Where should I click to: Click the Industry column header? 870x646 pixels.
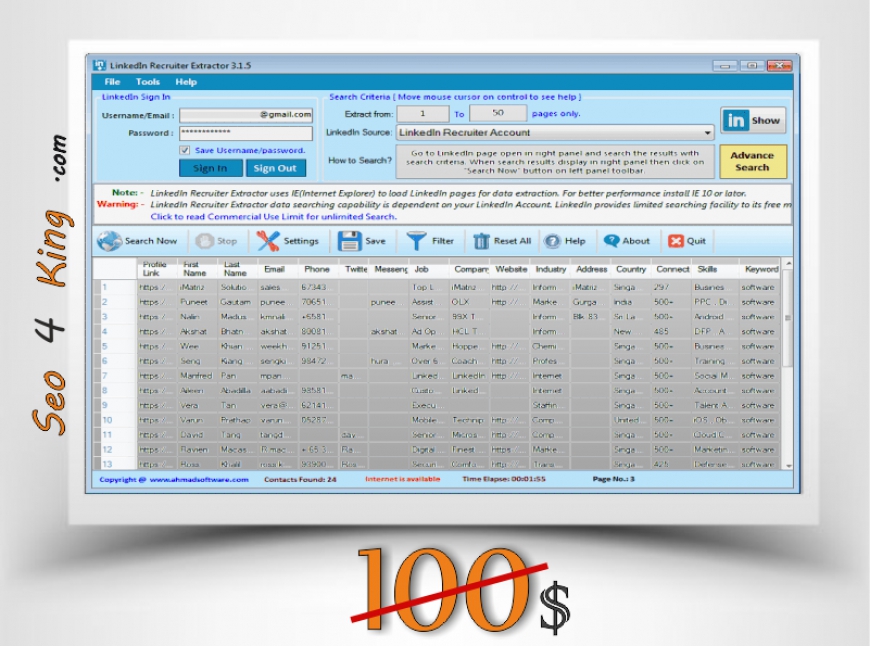pos(550,269)
